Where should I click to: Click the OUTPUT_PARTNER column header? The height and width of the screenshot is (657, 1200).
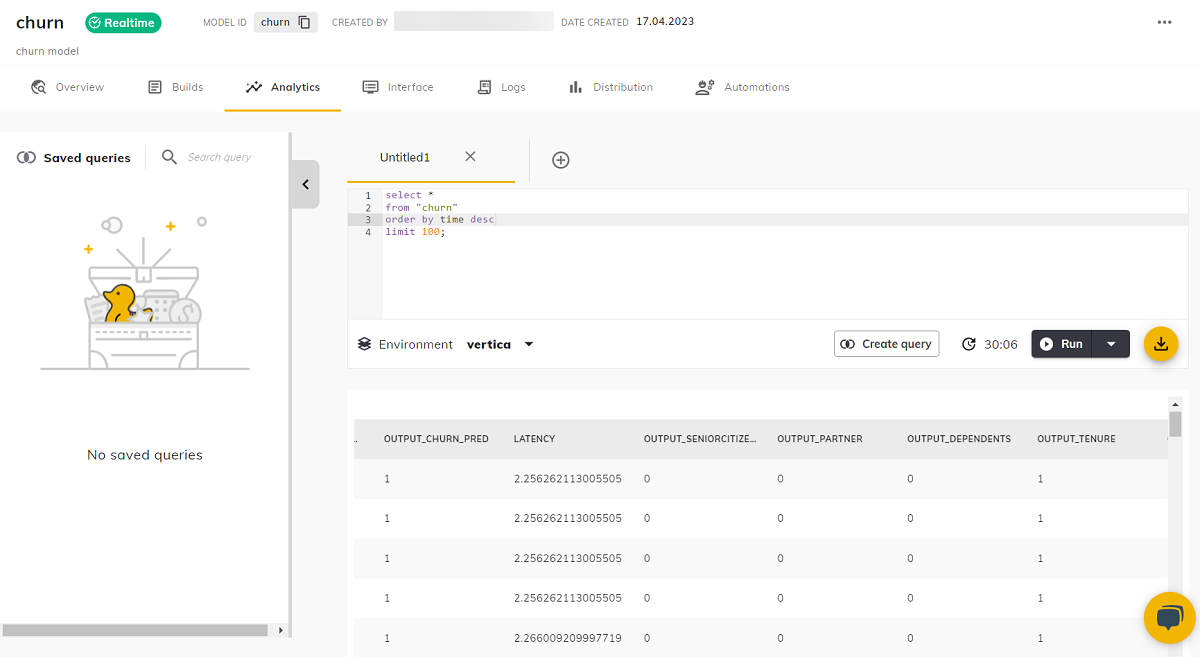[x=820, y=439]
